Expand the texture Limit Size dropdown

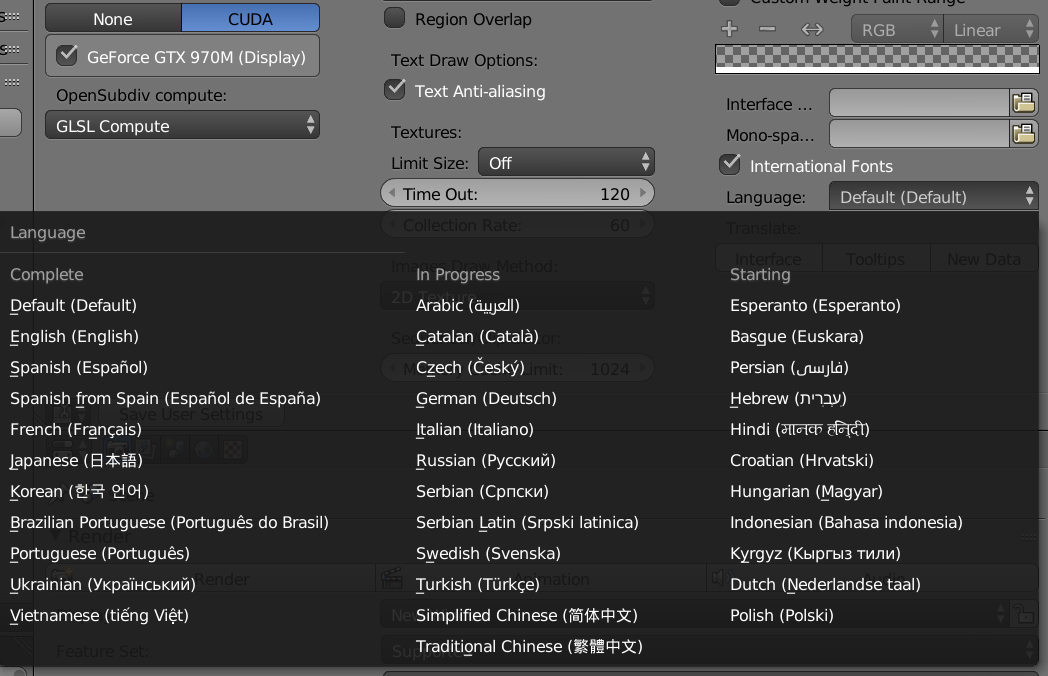click(566, 162)
